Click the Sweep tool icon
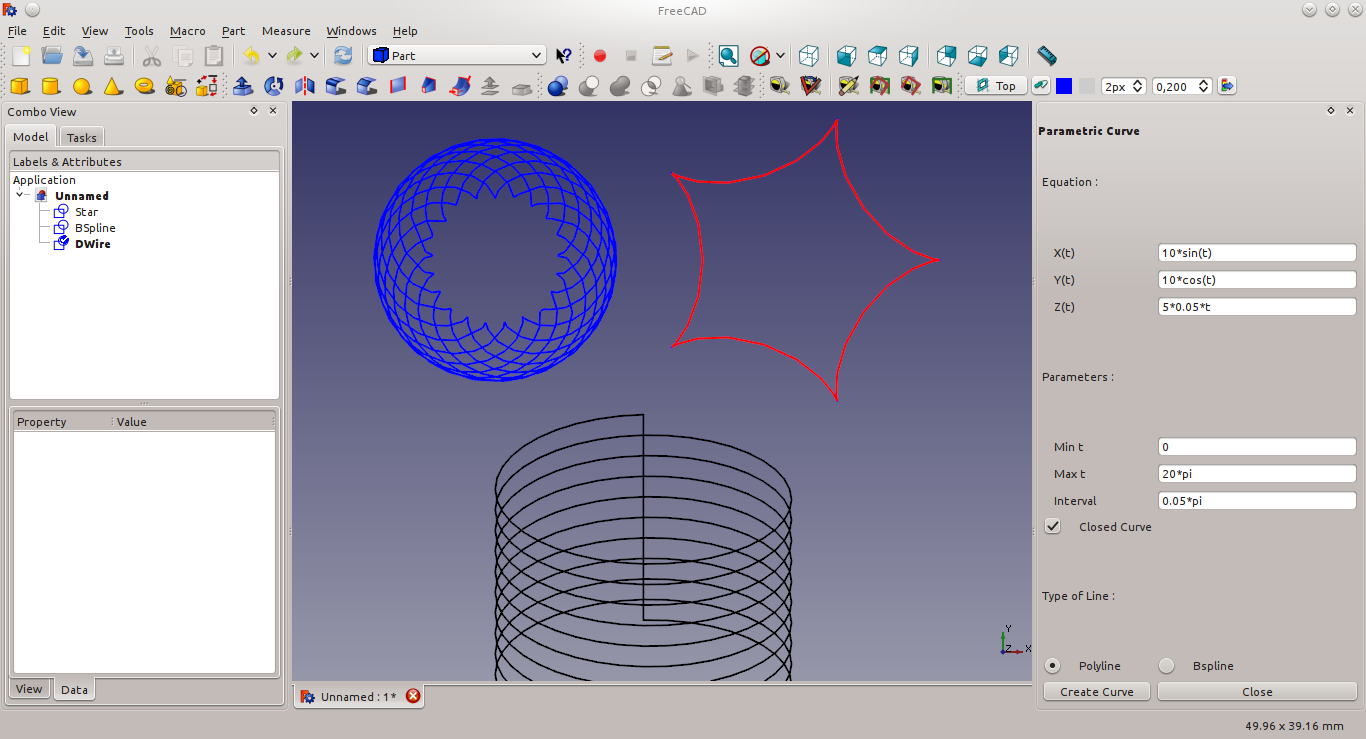This screenshot has width=1366, height=739. 460,86
